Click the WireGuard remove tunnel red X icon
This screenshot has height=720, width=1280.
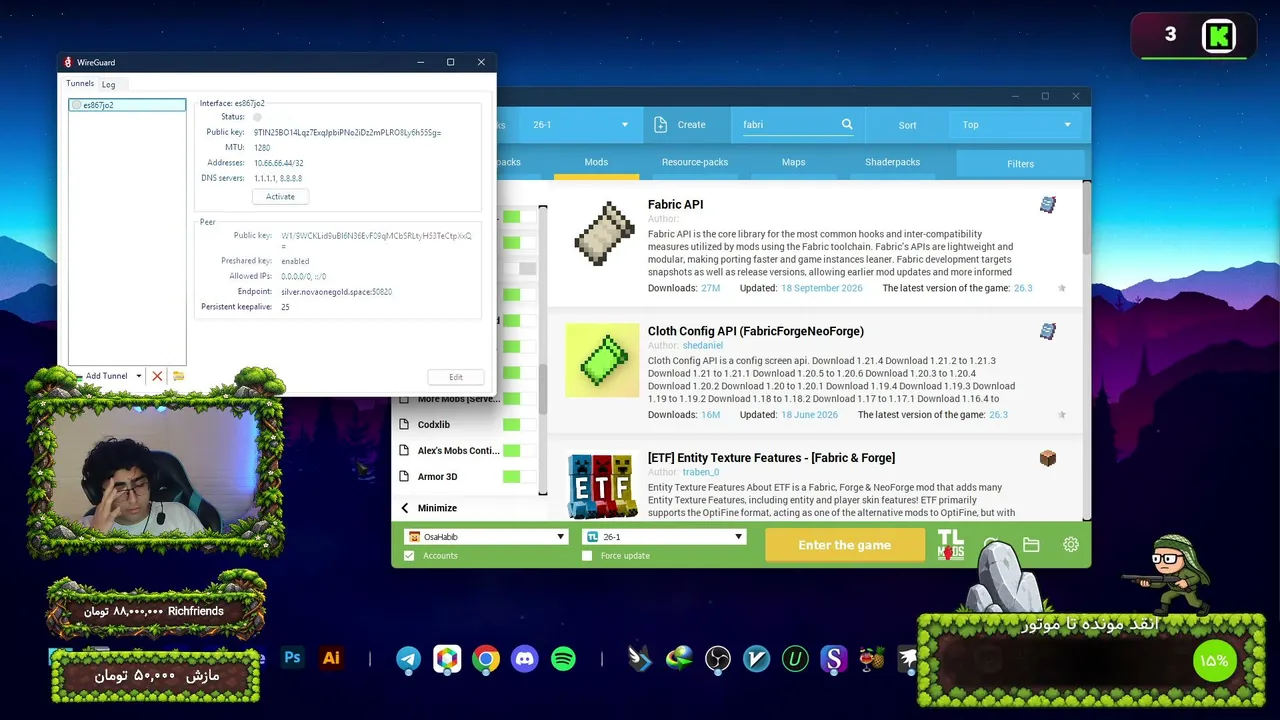coord(157,376)
